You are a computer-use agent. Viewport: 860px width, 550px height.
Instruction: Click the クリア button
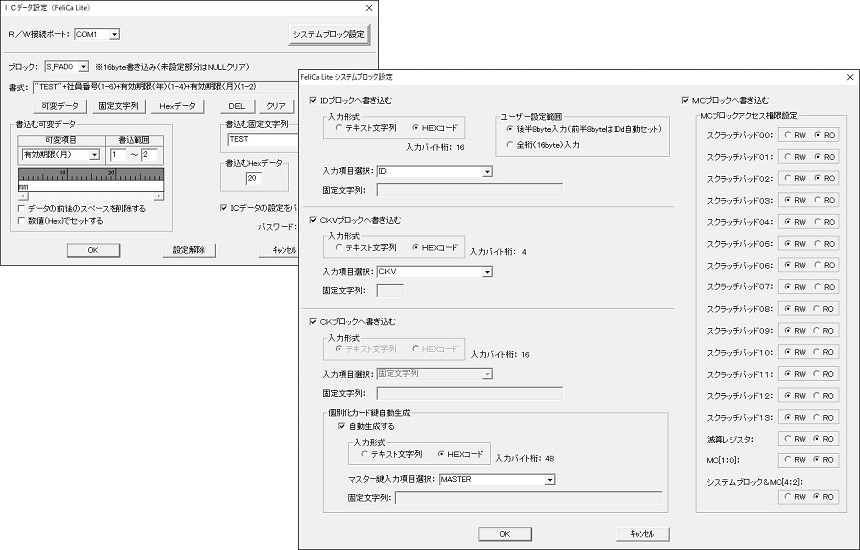(x=276, y=106)
